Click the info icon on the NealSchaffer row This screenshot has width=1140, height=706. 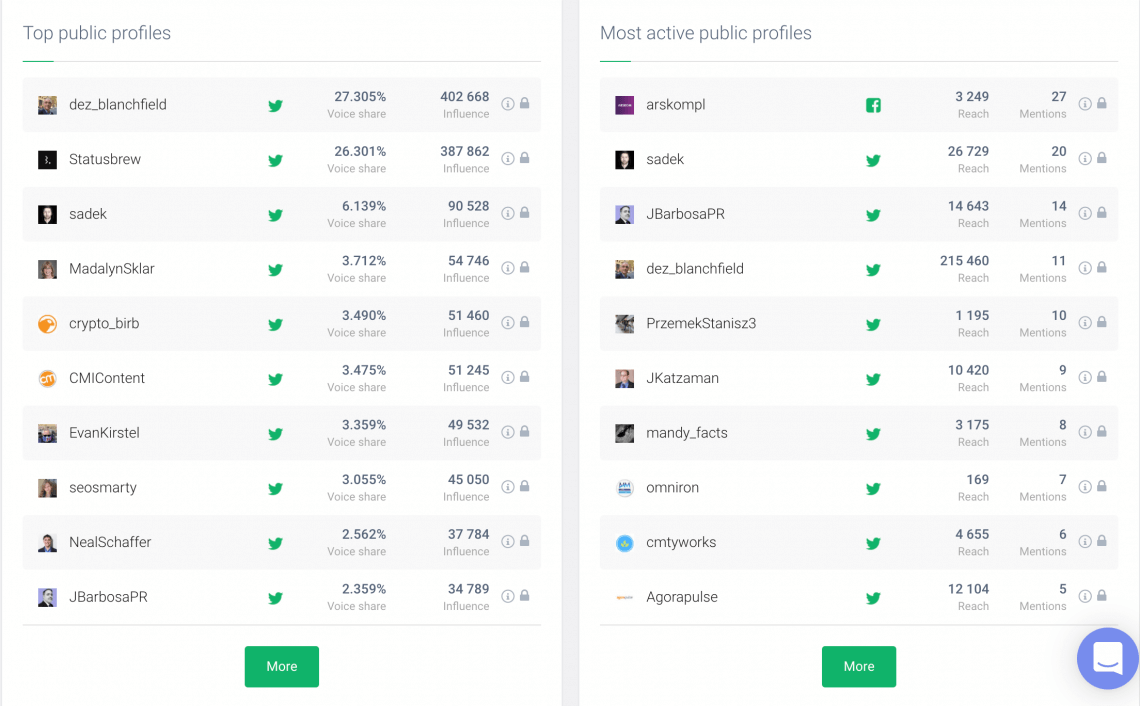point(510,543)
